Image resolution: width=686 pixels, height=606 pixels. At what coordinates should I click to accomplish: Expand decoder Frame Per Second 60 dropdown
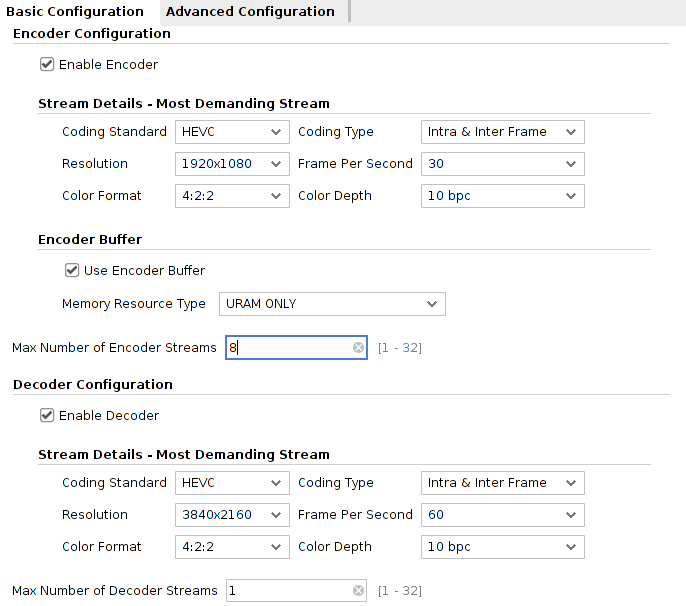pyautogui.click(x=503, y=515)
